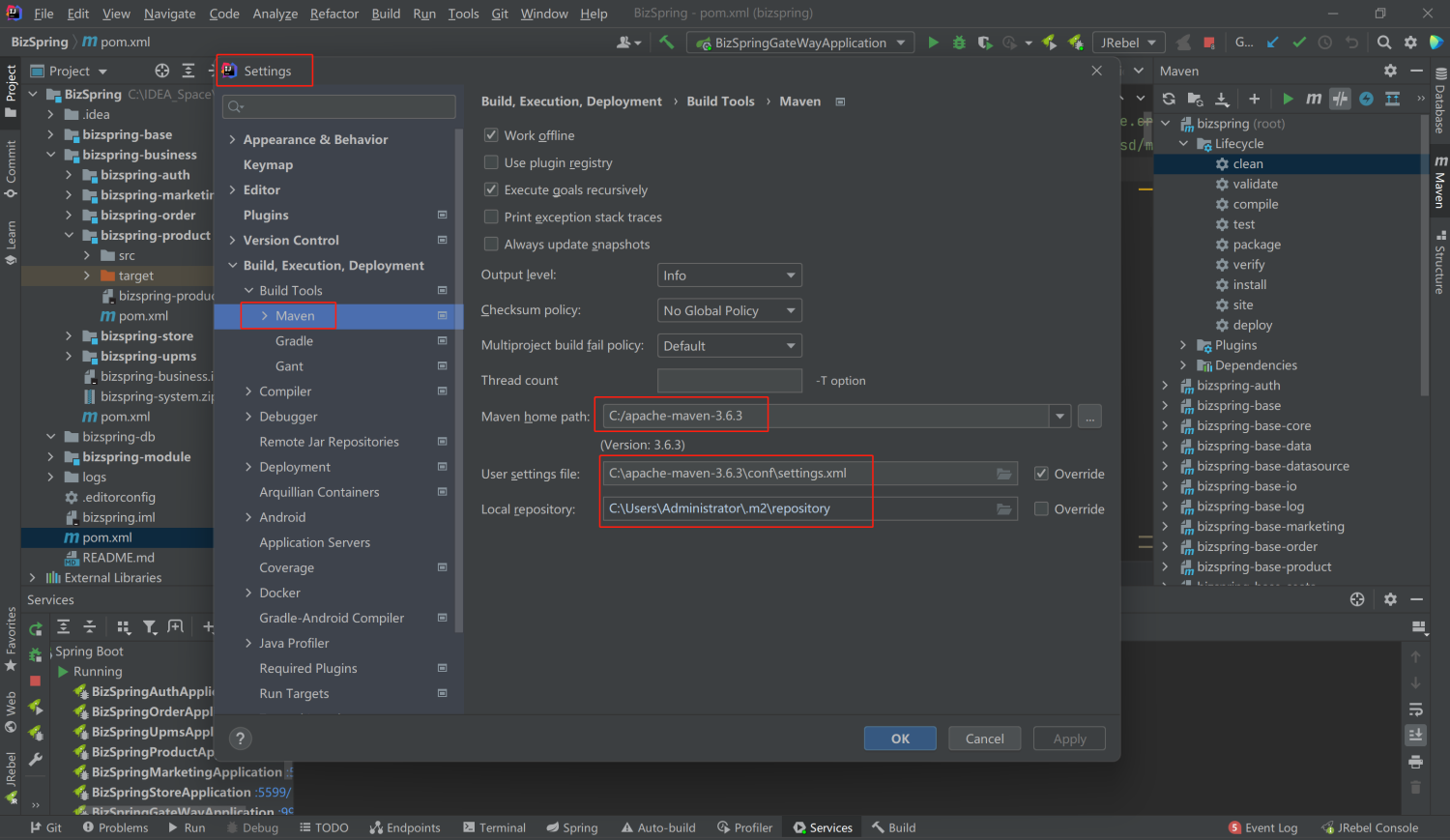Run Maven build green arrow in Maven panel
This screenshot has height=840, width=1450.
click(x=1288, y=99)
